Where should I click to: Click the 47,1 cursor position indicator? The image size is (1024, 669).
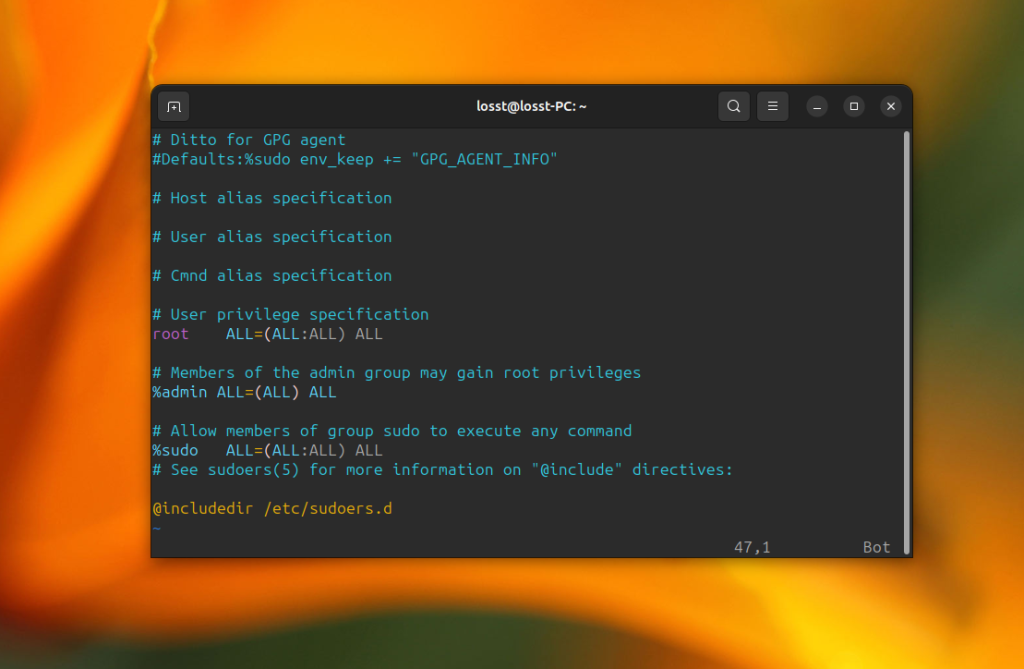(x=752, y=547)
